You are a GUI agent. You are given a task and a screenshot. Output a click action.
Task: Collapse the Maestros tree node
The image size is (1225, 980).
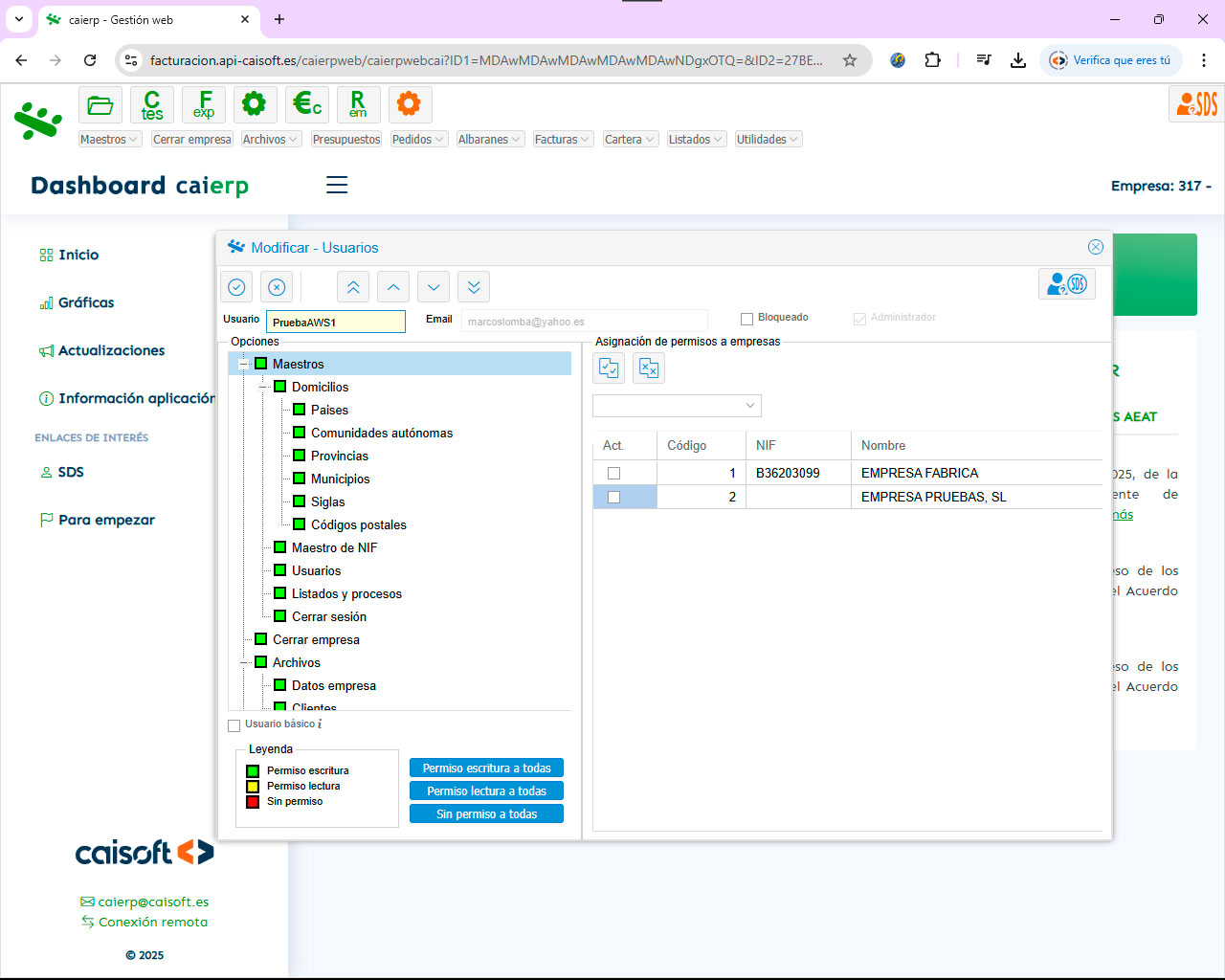point(243,364)
